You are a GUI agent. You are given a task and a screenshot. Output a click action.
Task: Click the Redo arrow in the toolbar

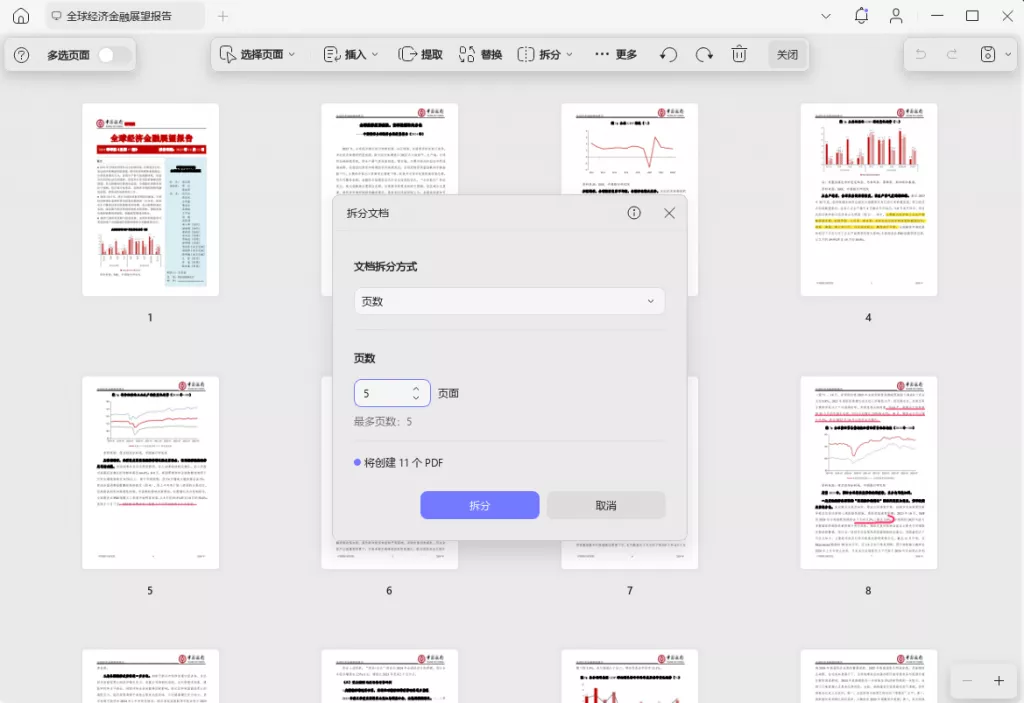[703, 54]
